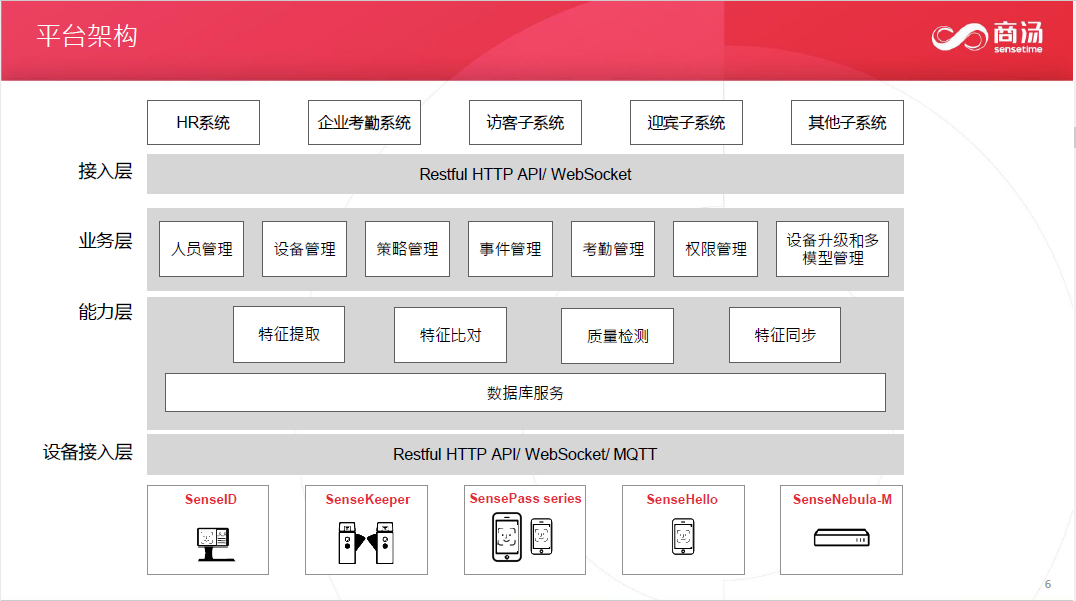Select the 事件管理 module box
Screen dimensions: 1076x601
click(x=510, y=249)
